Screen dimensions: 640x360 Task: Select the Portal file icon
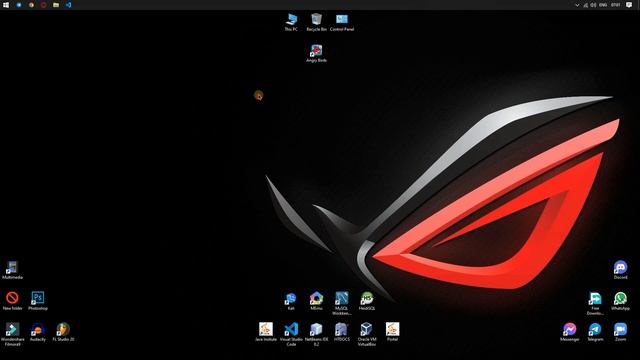pyautogui.click(x=392, y=332)
